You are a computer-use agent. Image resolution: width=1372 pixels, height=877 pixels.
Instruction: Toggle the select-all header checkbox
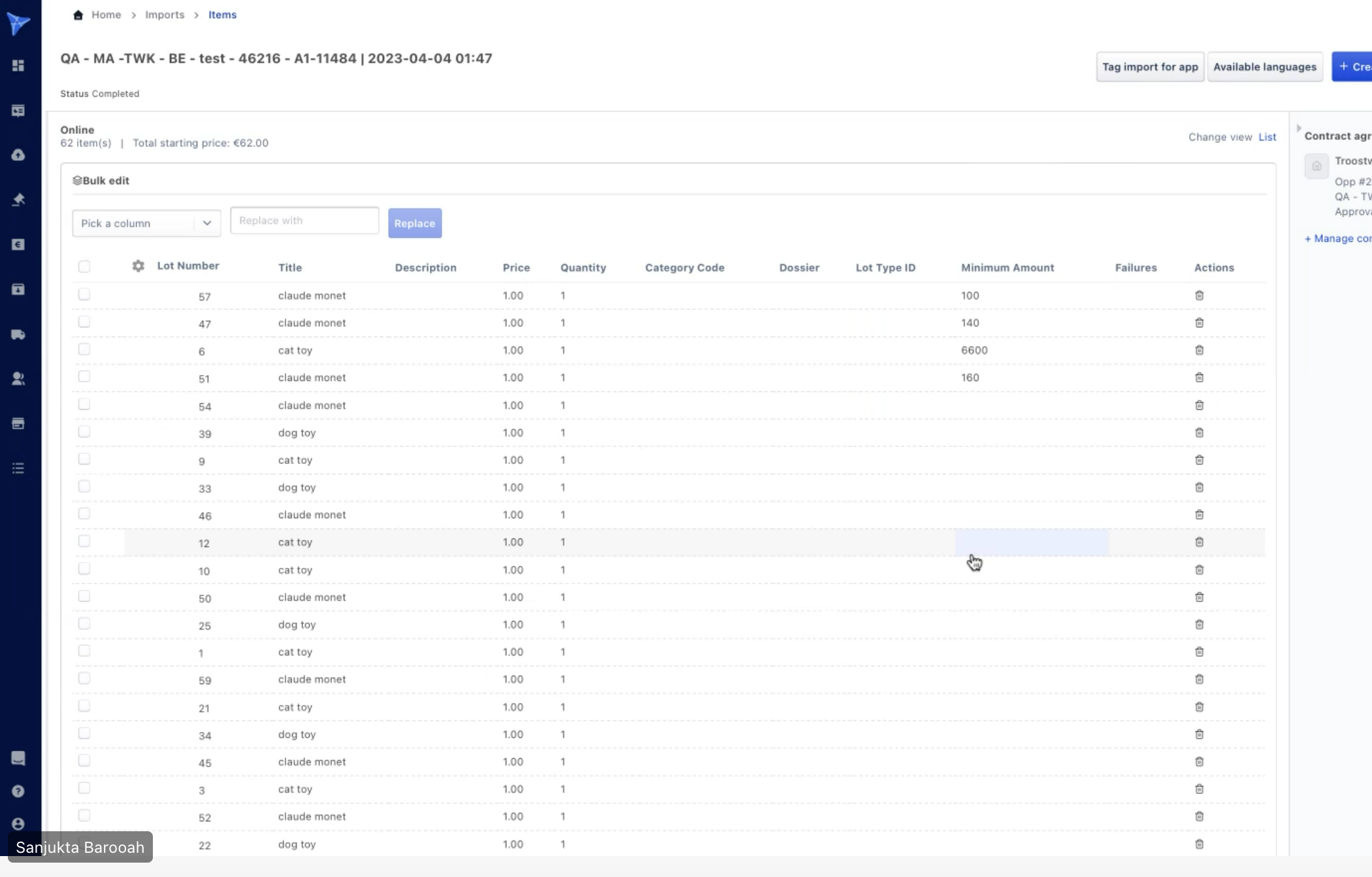click(x=84, y=267)
